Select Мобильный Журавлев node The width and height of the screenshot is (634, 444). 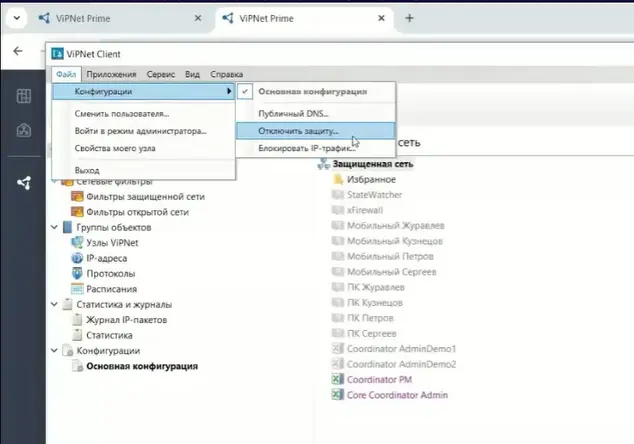coord(395,226)
